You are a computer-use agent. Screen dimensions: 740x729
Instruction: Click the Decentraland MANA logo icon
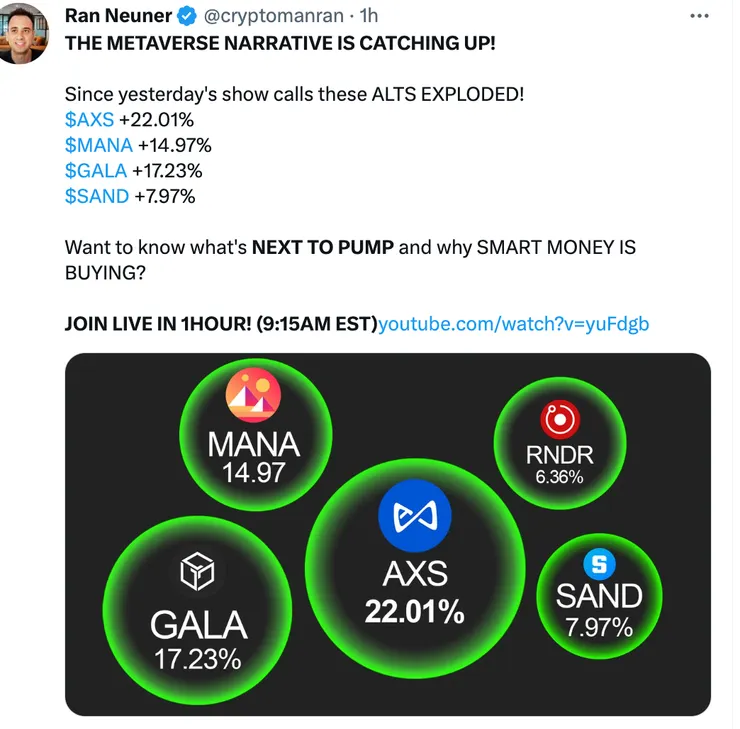pos(254,396)
